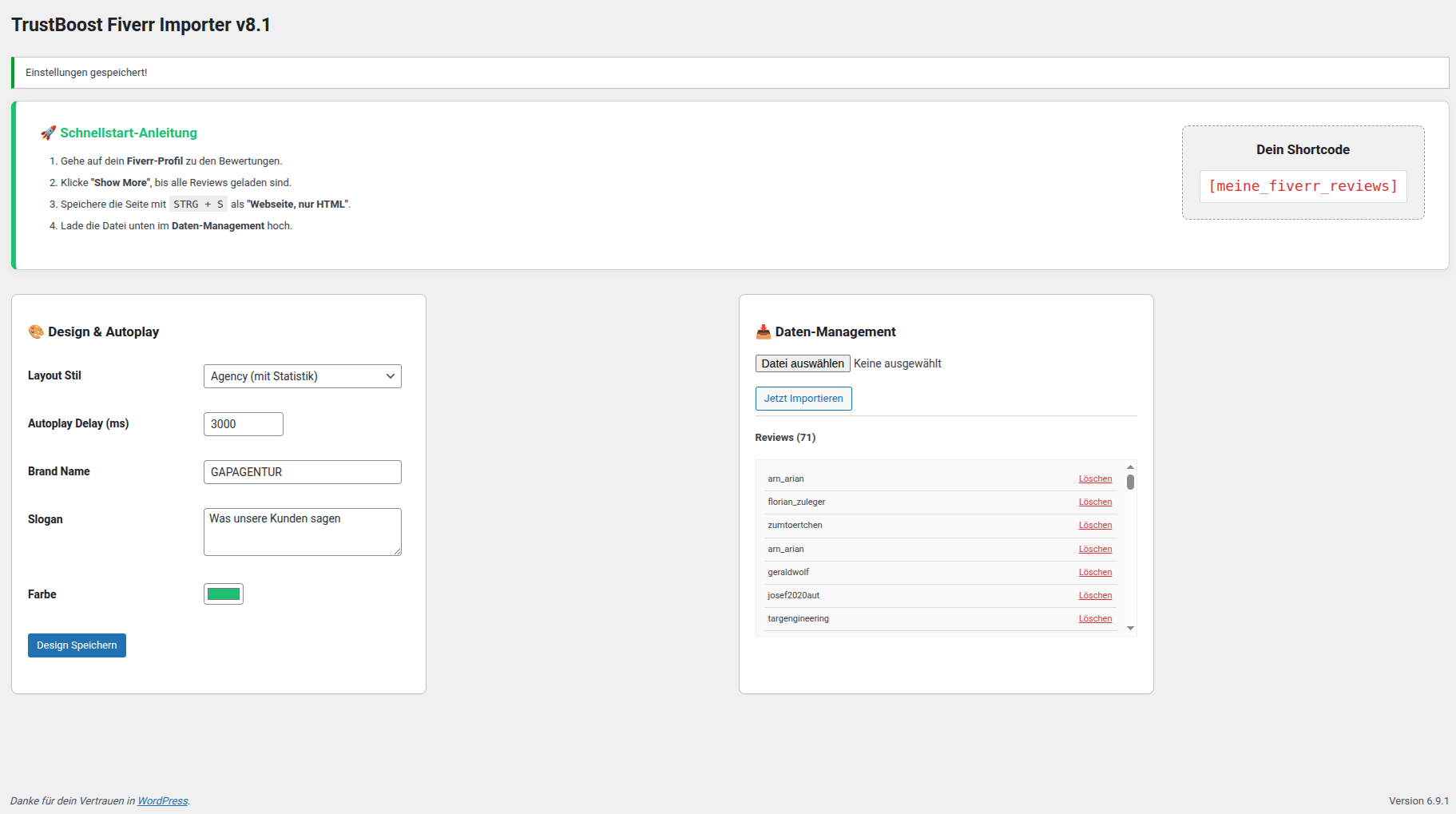Click the Datei auswählen file button
1456x814 pixels.
(x=802, y=363)
